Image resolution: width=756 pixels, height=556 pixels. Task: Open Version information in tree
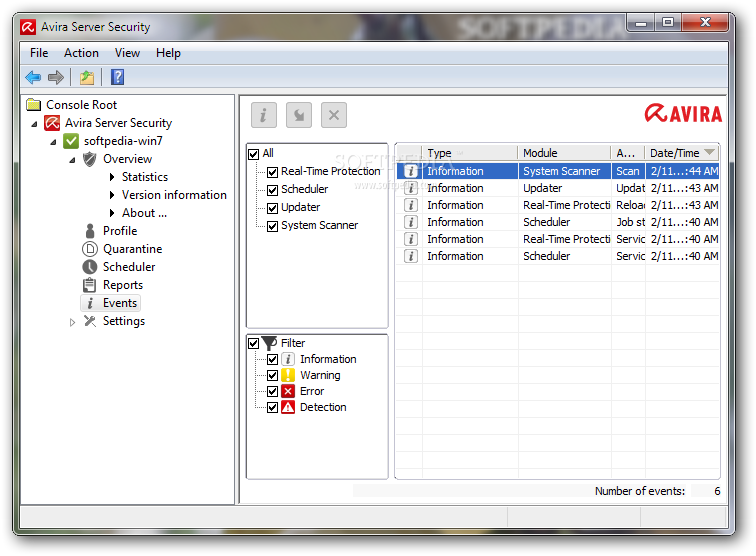point(174,195)
